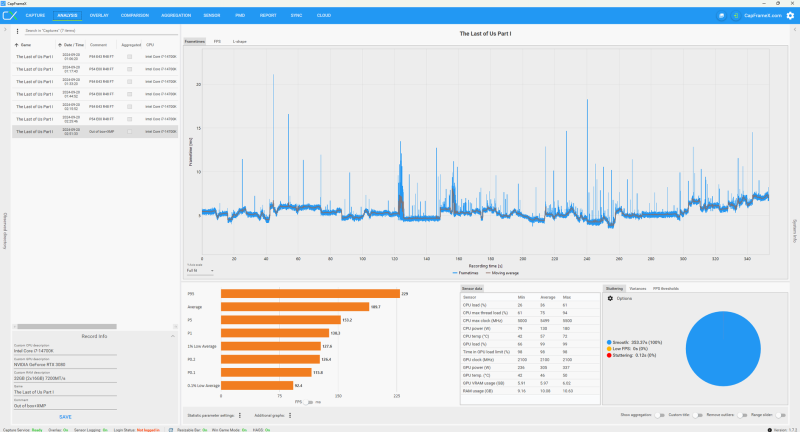The height and width of the screenshot is (432, 800).
Task: Click the red Stuttering legend dot
Action: tap(609, 355)
